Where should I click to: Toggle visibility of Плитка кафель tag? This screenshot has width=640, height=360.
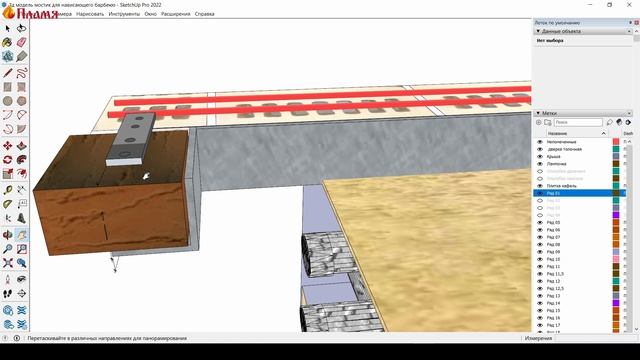point(540,186)
